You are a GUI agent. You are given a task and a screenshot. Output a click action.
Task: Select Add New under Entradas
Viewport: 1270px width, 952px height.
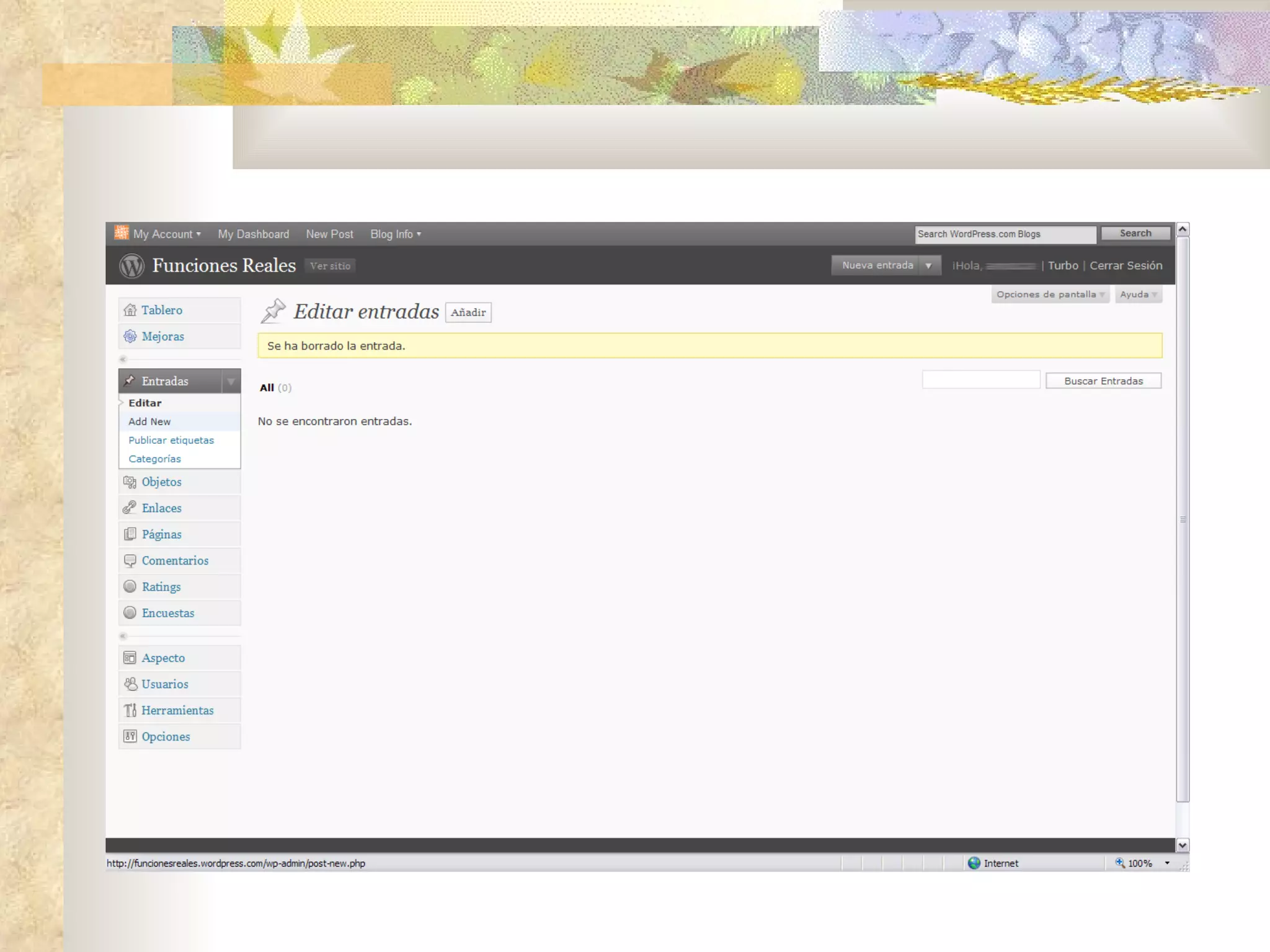[149, 421]
